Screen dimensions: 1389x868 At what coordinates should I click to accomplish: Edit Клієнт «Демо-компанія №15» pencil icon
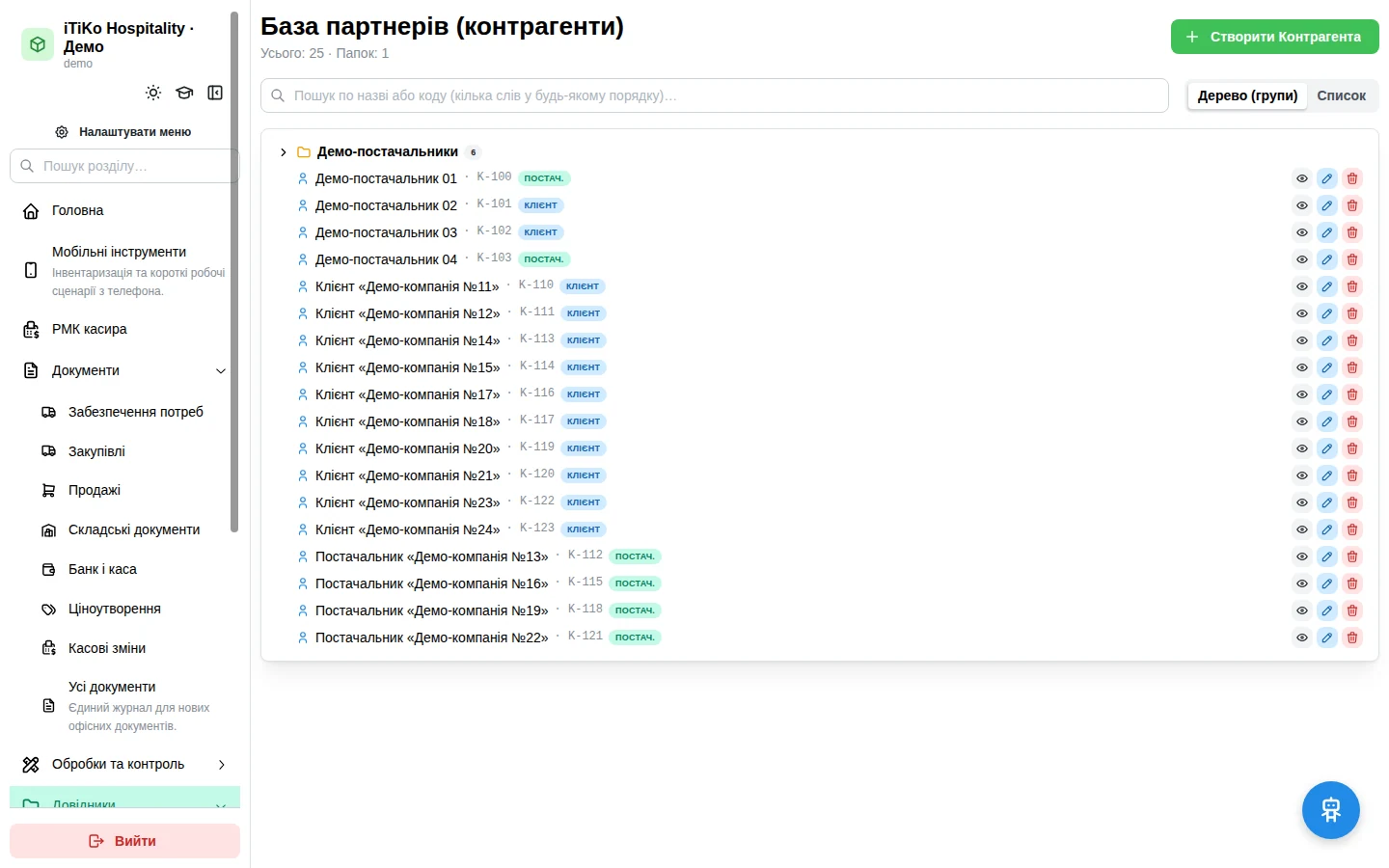point(1327,367)
